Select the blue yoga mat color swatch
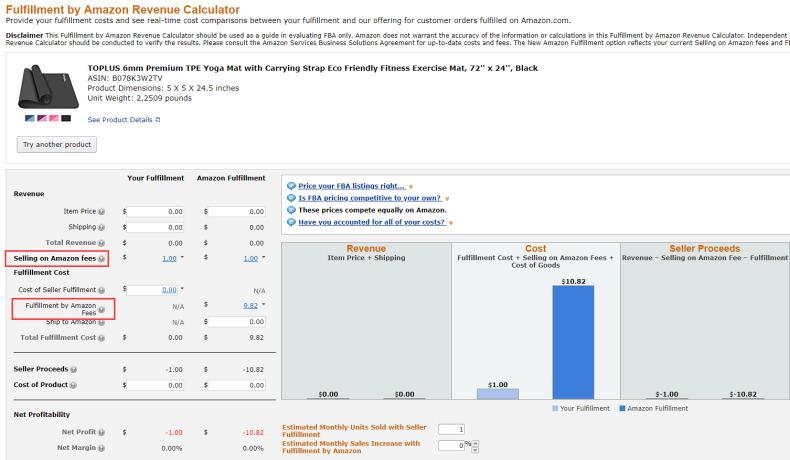This screenshot has width=790, height=460. point(30,118)
